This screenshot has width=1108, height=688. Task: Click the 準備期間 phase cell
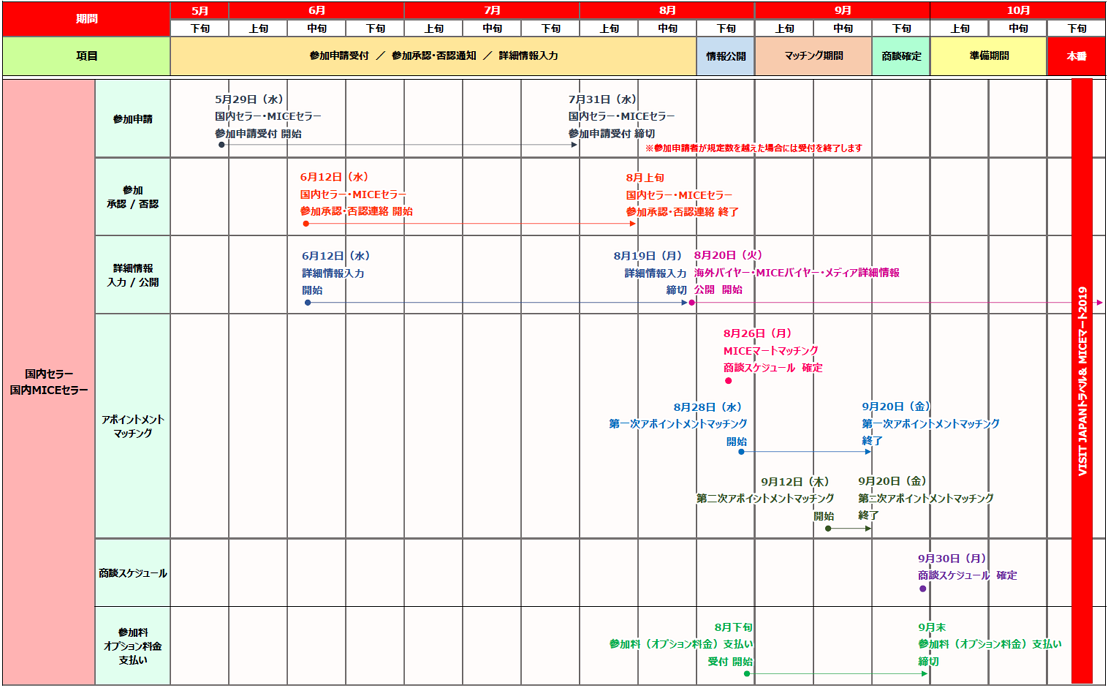pyautogui.click(x=989, y=56)
